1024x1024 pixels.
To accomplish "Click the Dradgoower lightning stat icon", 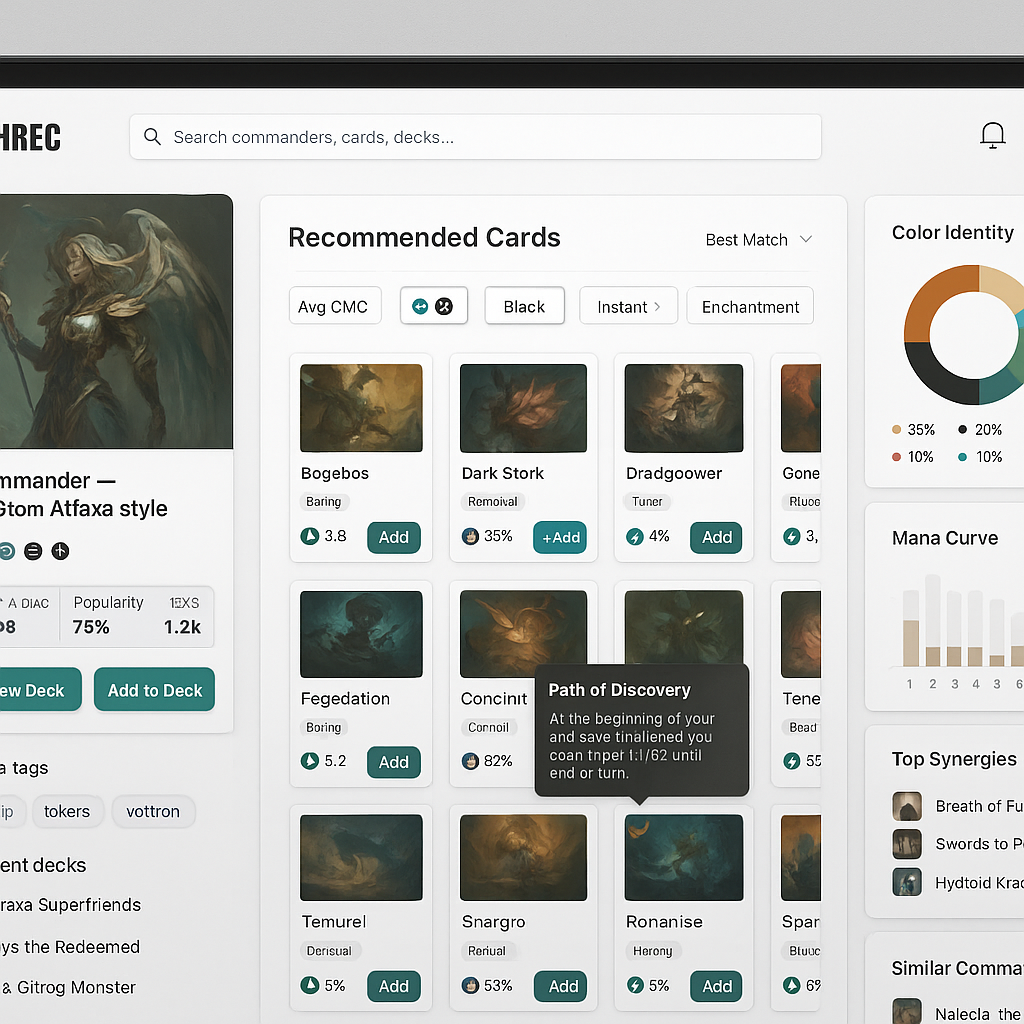I will tap(634, 537).
